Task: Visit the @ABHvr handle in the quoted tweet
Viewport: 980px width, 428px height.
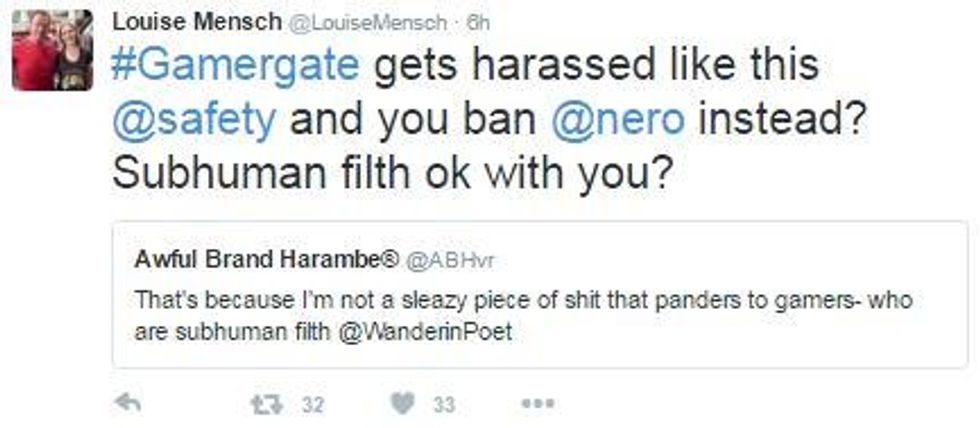Action: tap(450, 261)
